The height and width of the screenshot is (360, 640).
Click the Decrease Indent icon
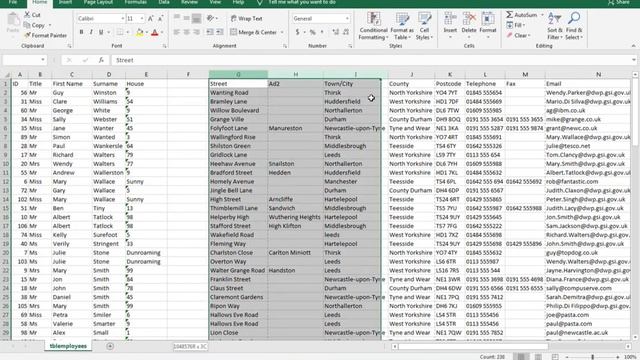[210, 32]
